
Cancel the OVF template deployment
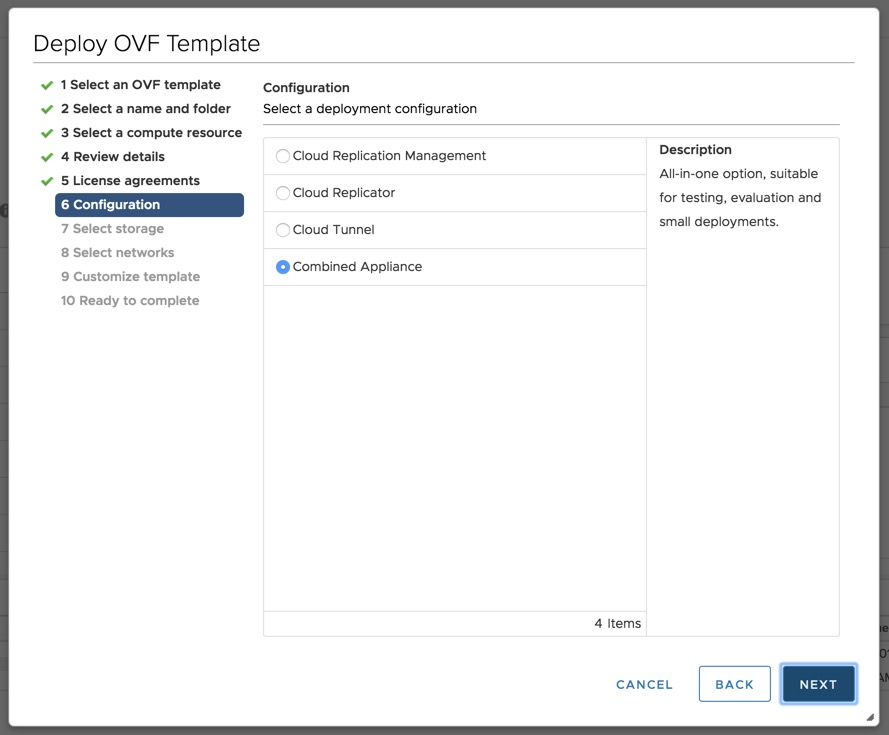(644, 685)
